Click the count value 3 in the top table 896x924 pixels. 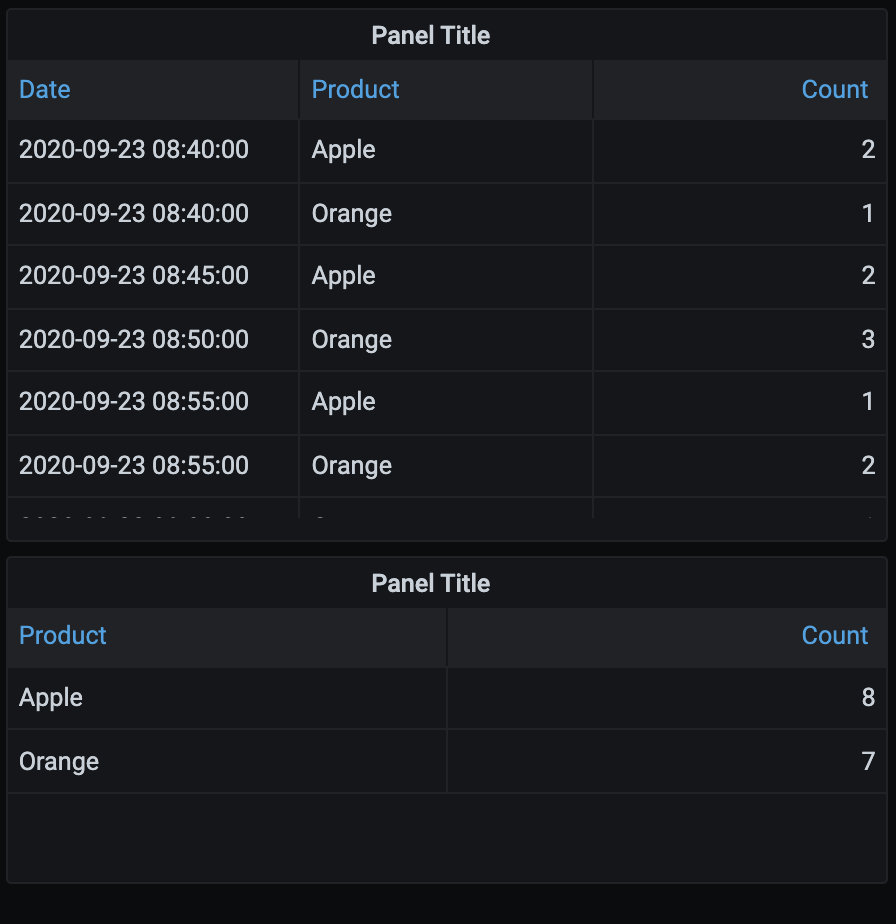tap(868, 340)
